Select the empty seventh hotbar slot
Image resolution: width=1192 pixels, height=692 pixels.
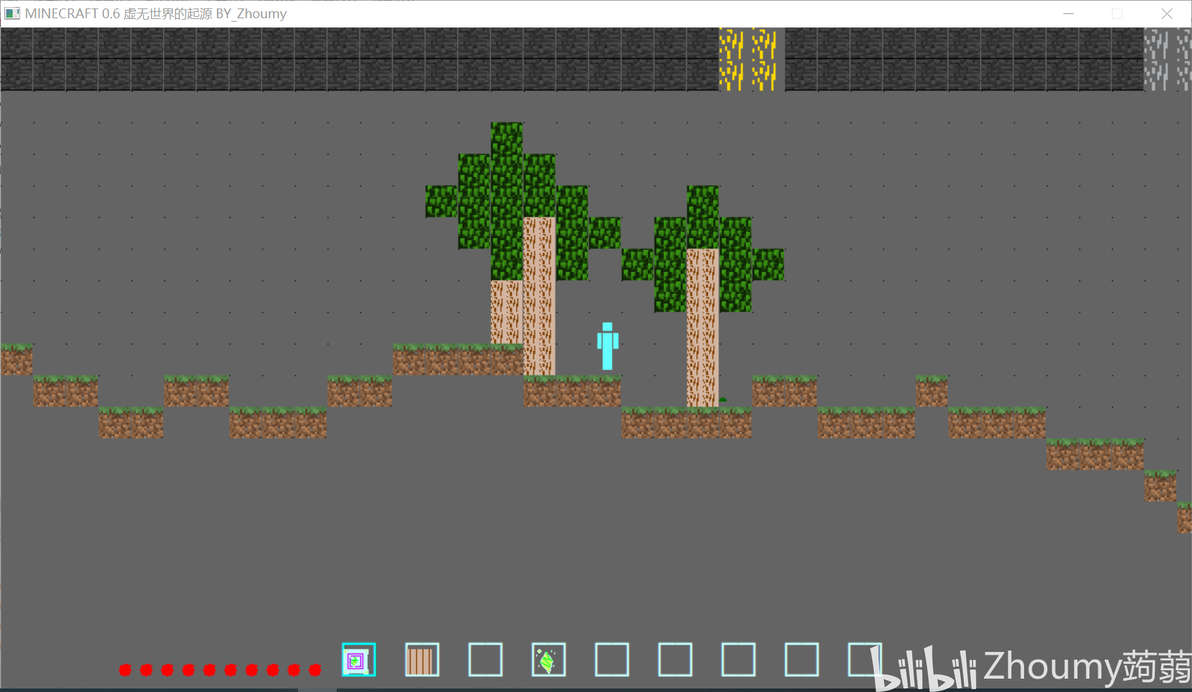[x=737, y=659]
